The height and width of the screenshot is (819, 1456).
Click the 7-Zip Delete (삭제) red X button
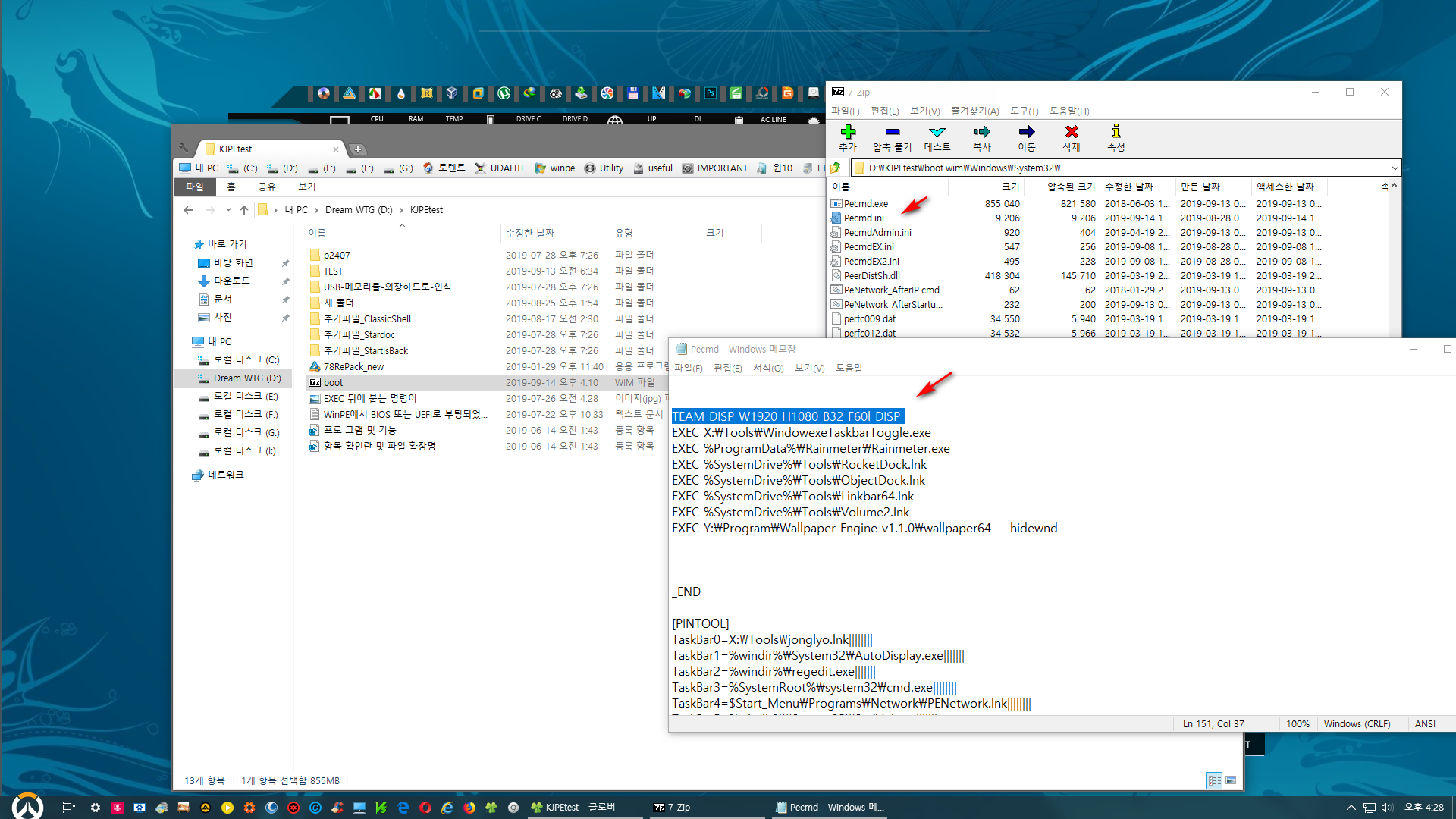(1072, 137)
